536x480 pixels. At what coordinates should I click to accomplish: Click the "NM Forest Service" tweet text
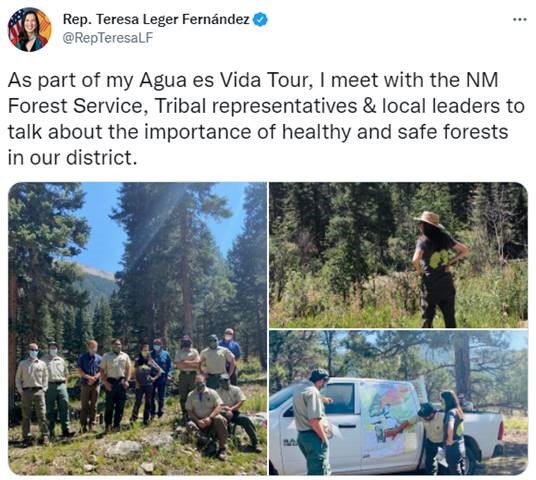[253, 93]
